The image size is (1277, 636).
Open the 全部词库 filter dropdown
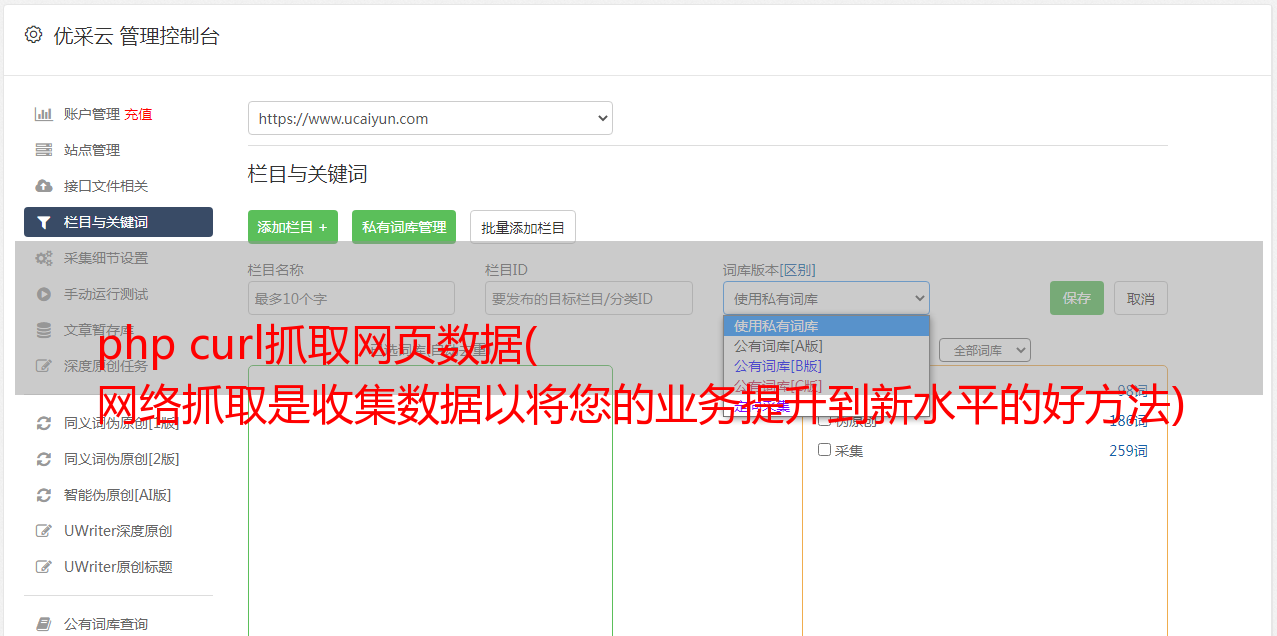tap(985, 350)
